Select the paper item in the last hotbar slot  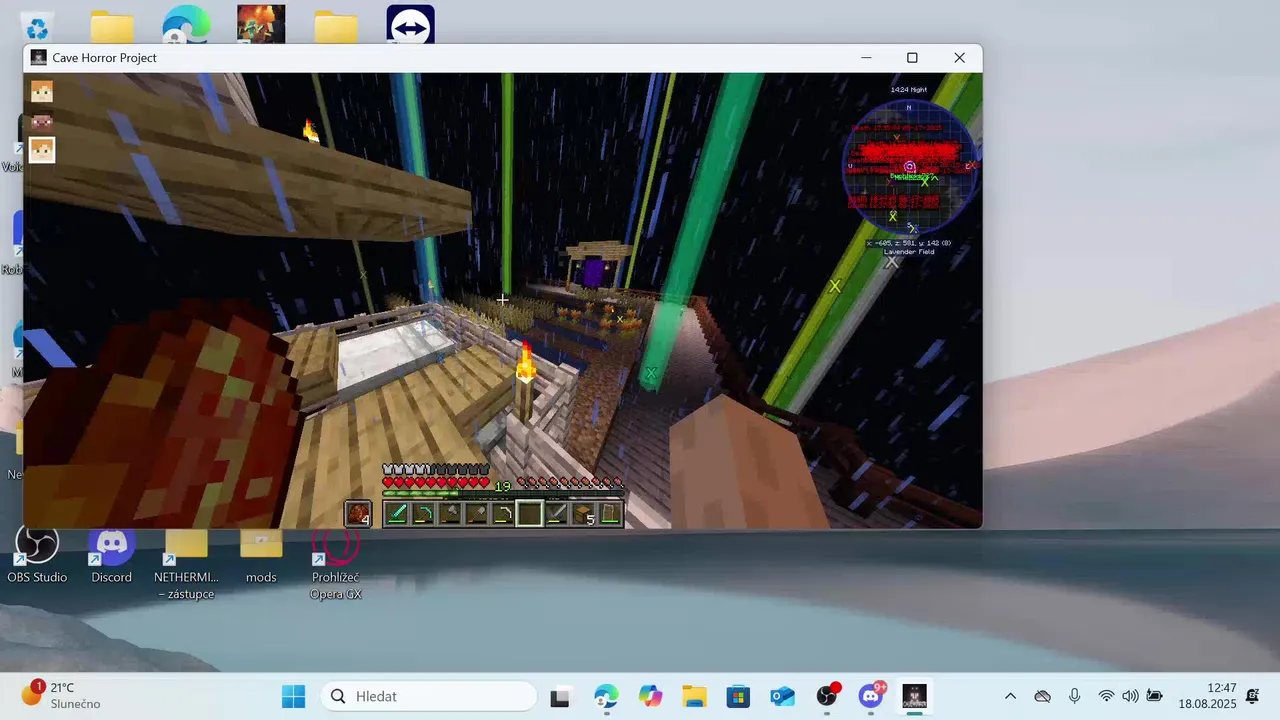610,514
